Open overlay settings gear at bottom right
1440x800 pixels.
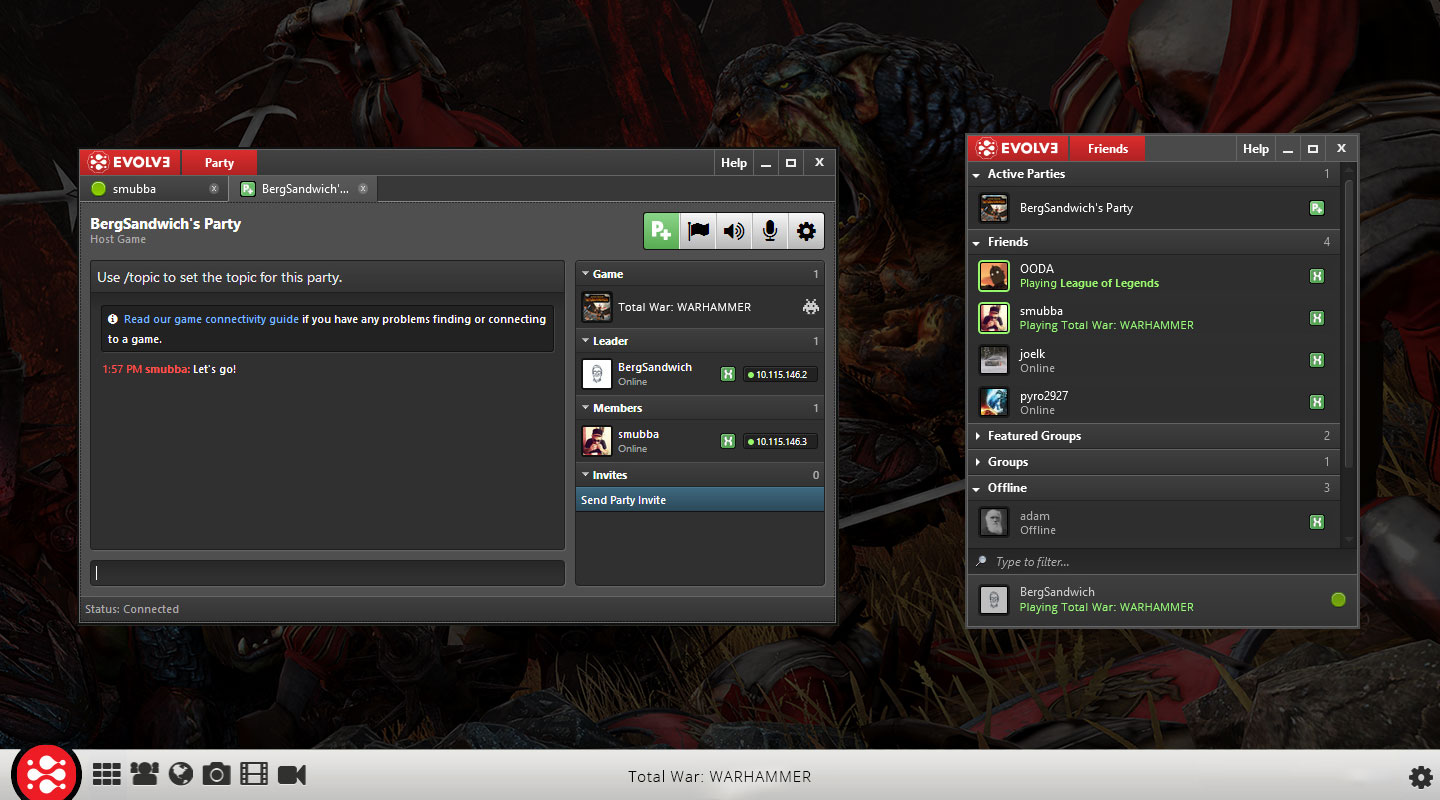pyautogui.click(x=1420, y=777)
